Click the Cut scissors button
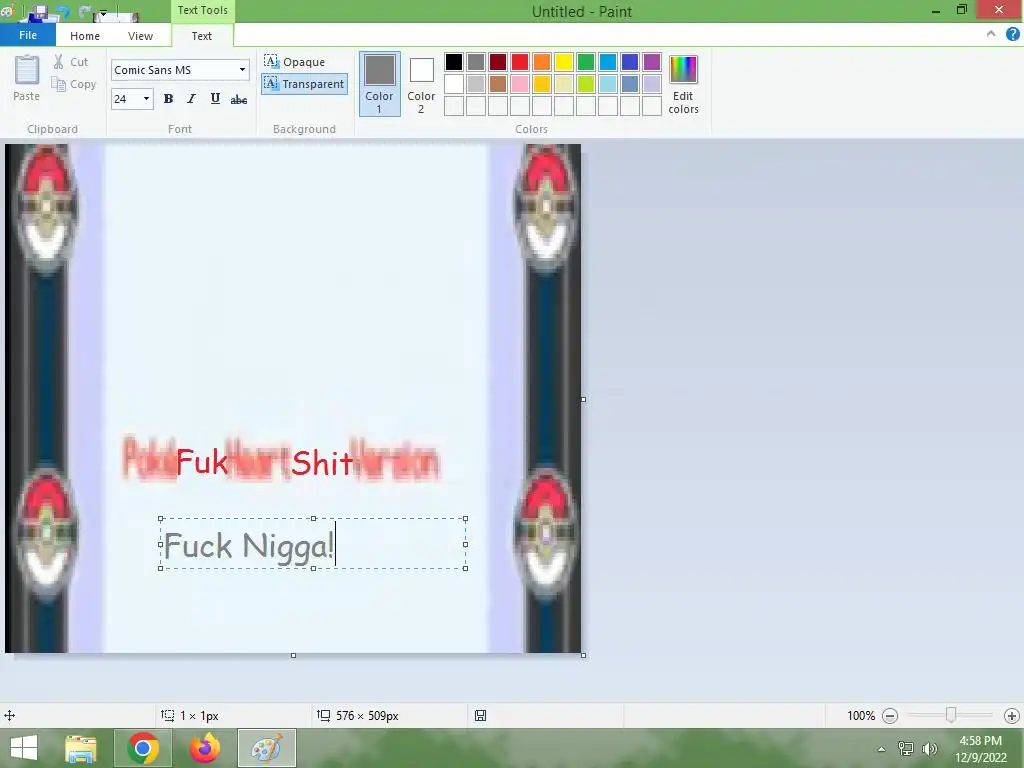The height and width of the screenshot is (768, 1024). coord(70,62)
